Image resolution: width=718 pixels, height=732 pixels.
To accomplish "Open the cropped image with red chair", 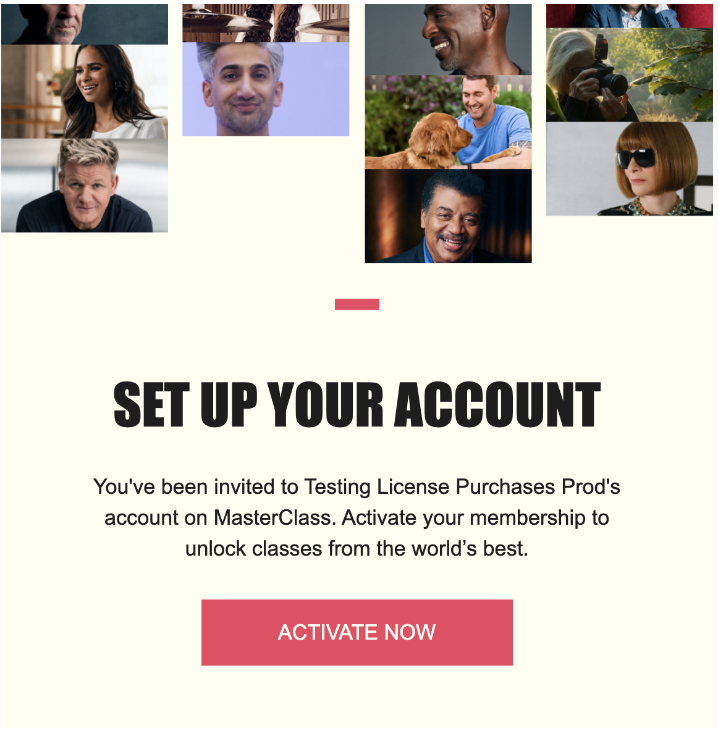I will point(629,16).
